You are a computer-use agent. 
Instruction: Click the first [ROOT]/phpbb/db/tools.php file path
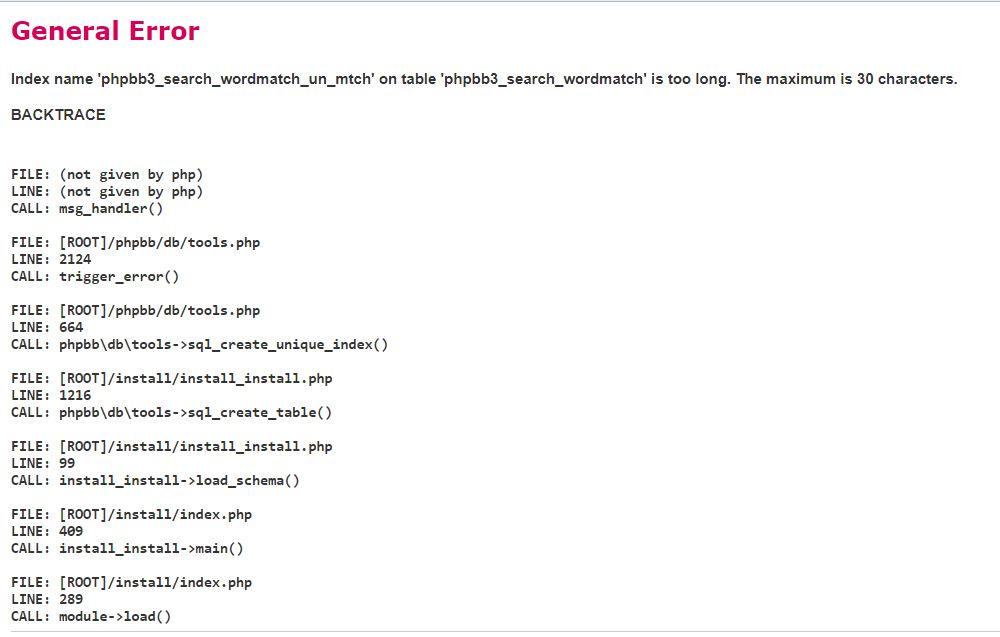(x=159, y=242)
